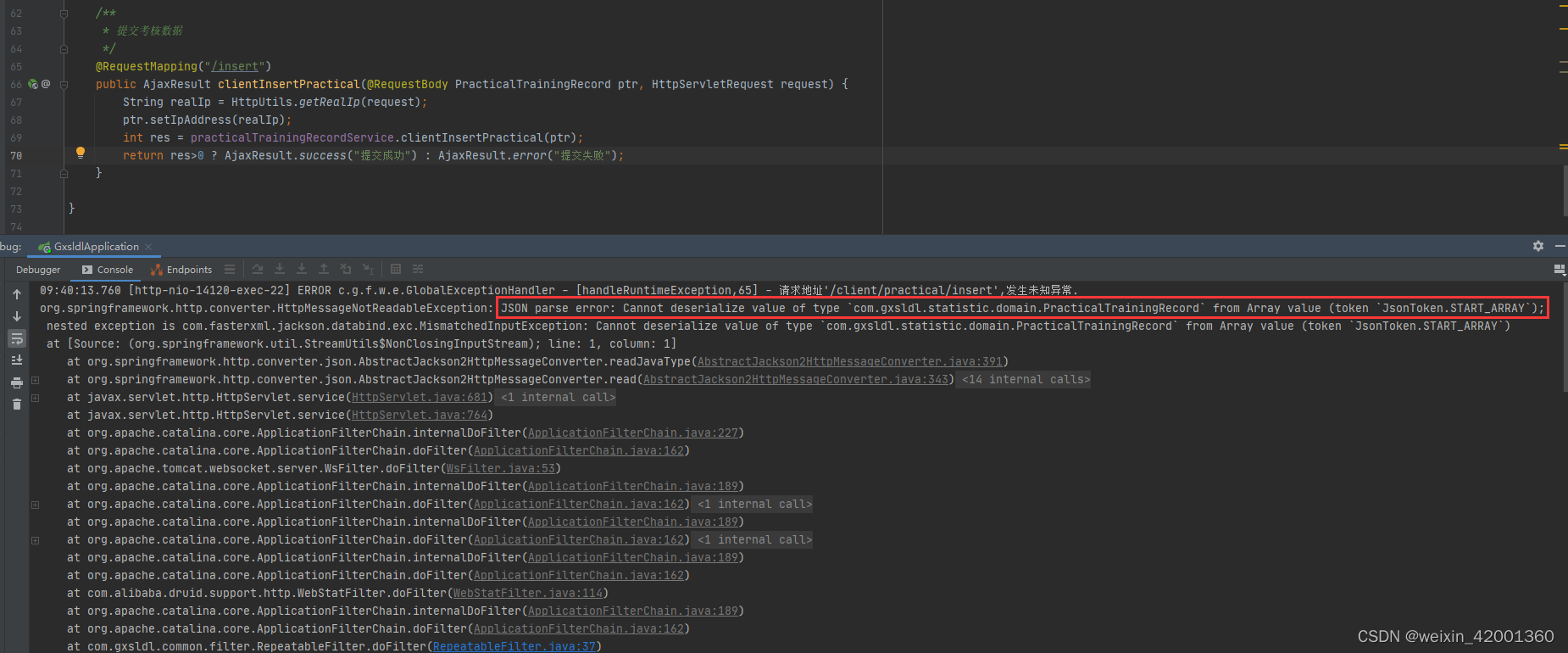Viewport: 1568px width, 653px height.
Task: Click the fold end marker on line 71
Action: [x=64, y=173]
